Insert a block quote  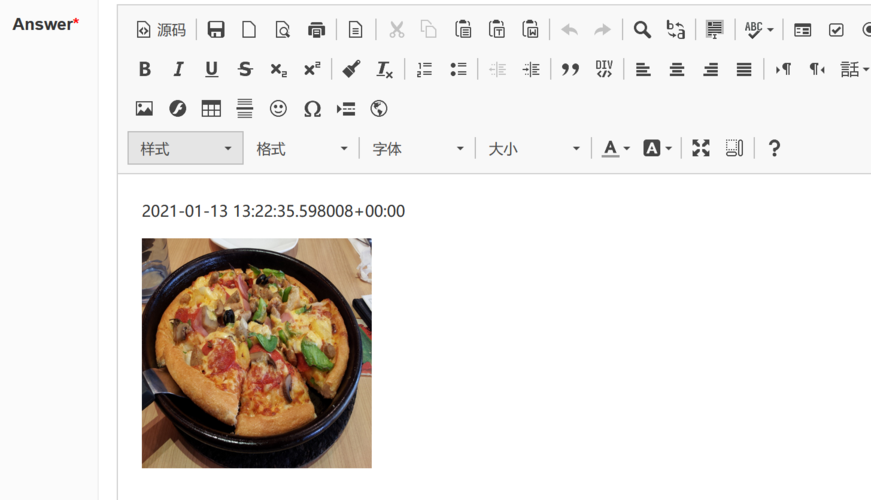point(570,69)
